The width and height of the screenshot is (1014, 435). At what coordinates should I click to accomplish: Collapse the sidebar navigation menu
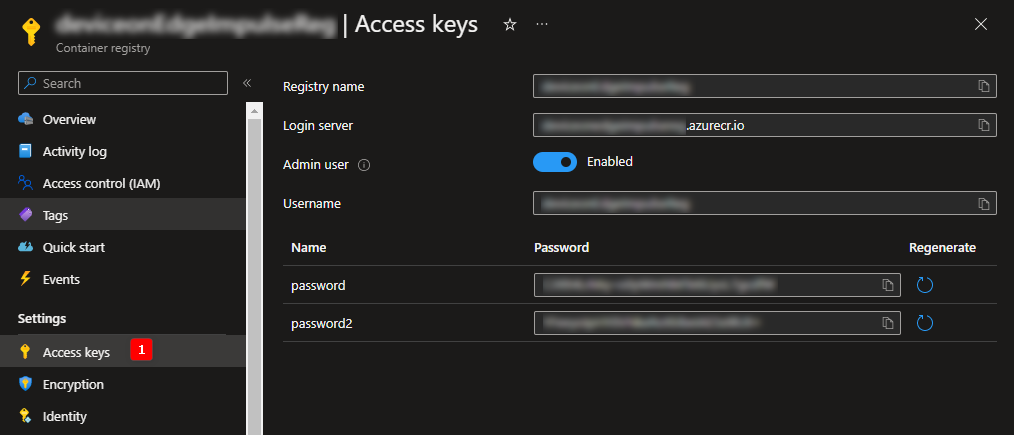point(247,83)
